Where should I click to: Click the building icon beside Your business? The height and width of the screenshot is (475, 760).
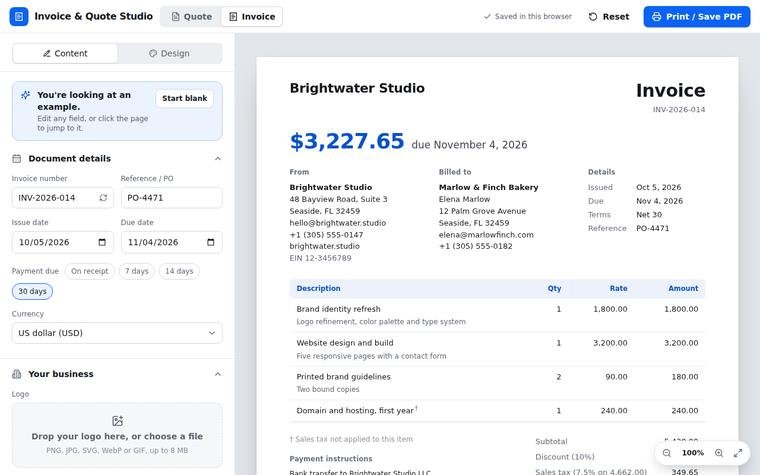[16, 374]
